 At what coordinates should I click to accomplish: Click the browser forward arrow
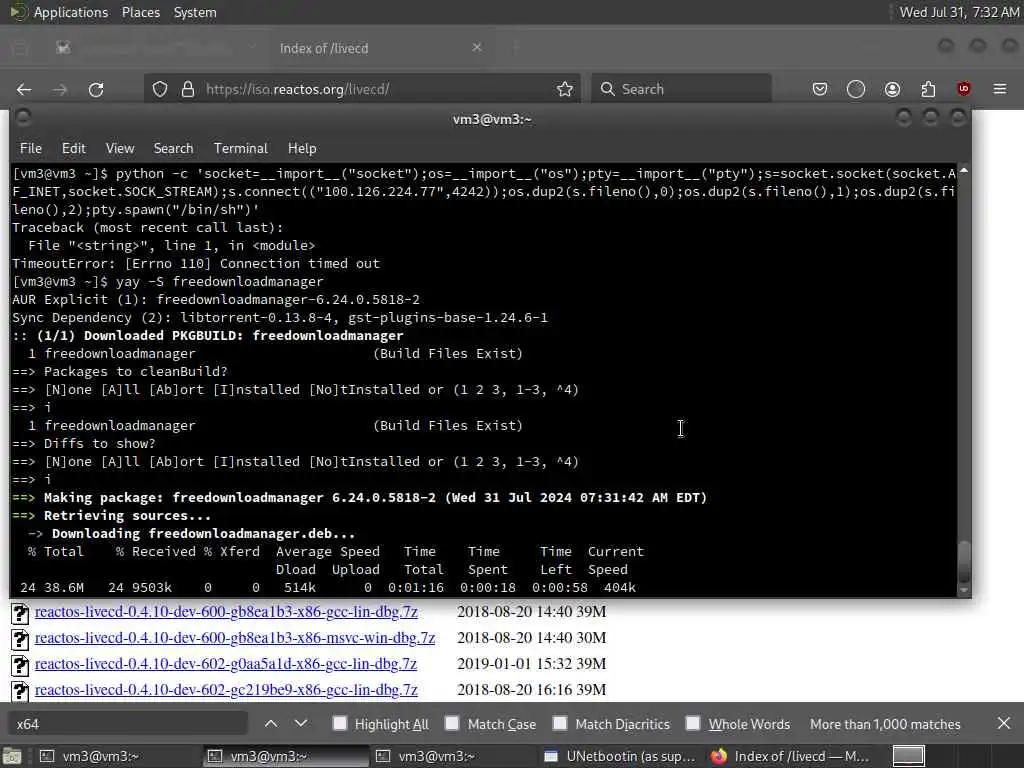coord(60,89)
